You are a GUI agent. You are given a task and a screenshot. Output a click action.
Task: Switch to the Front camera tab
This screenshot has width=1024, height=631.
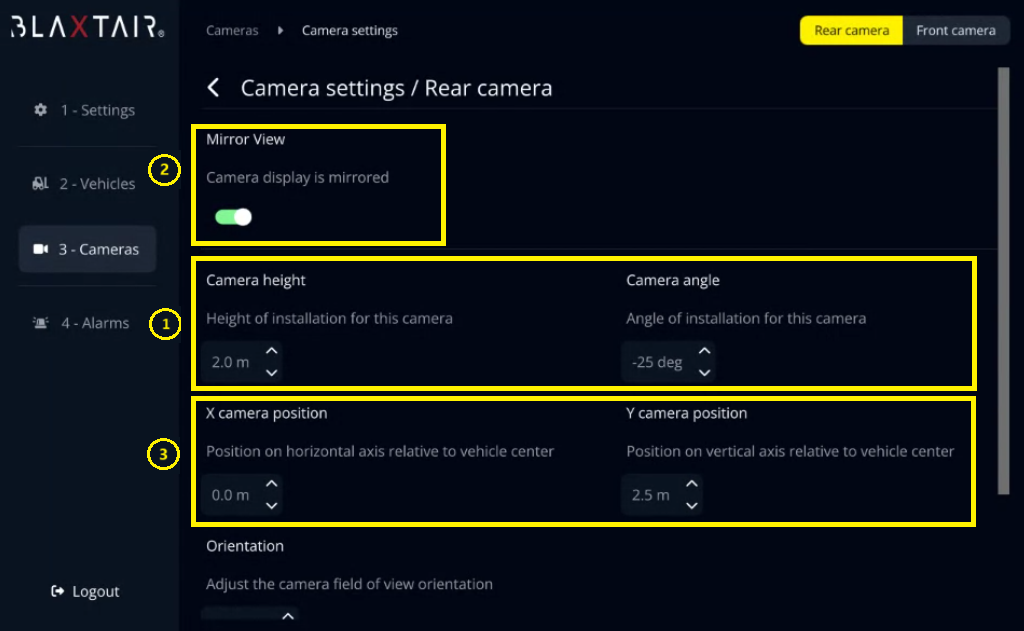click(x=955, y=30)
